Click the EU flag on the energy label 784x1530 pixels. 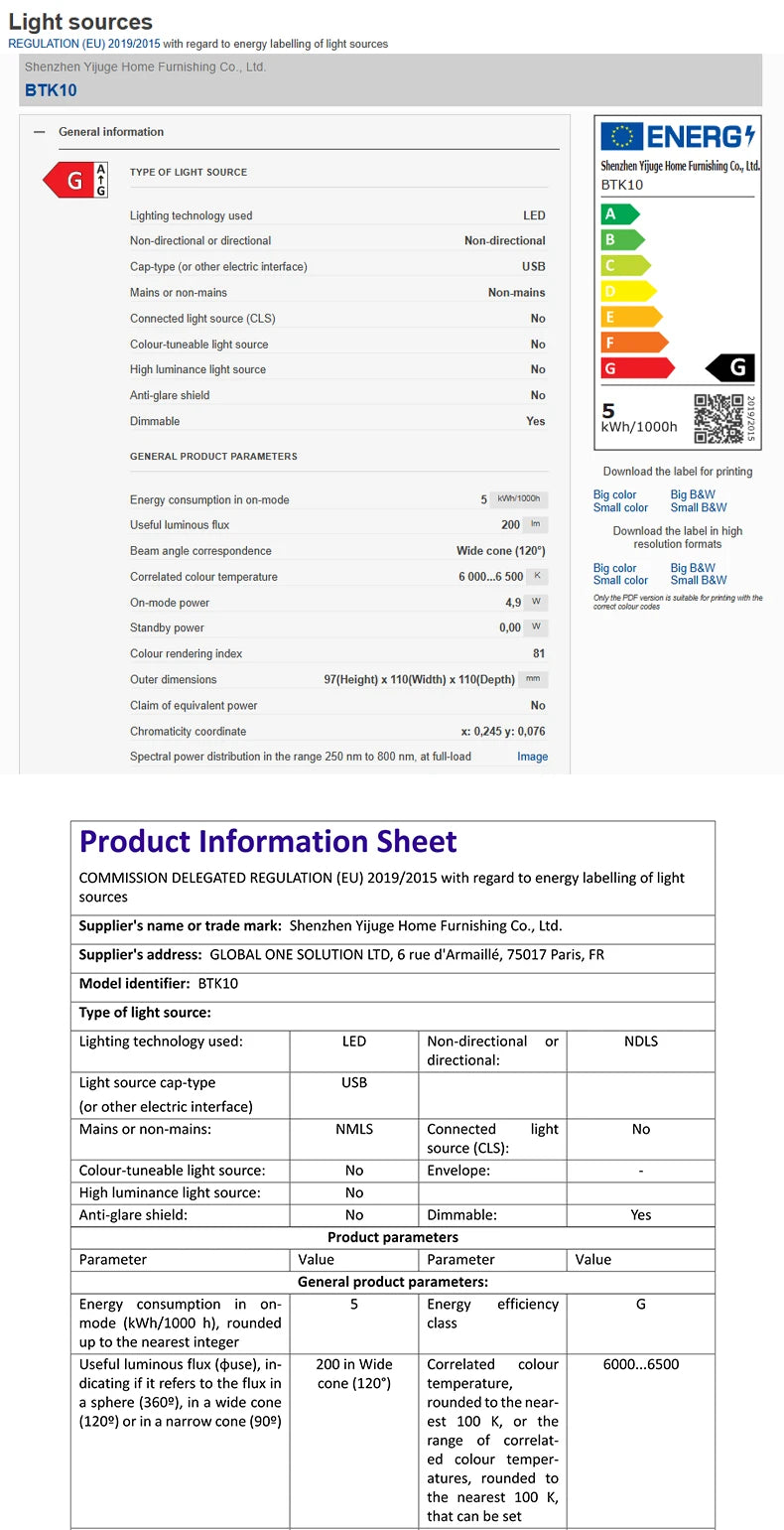[622, 136]
